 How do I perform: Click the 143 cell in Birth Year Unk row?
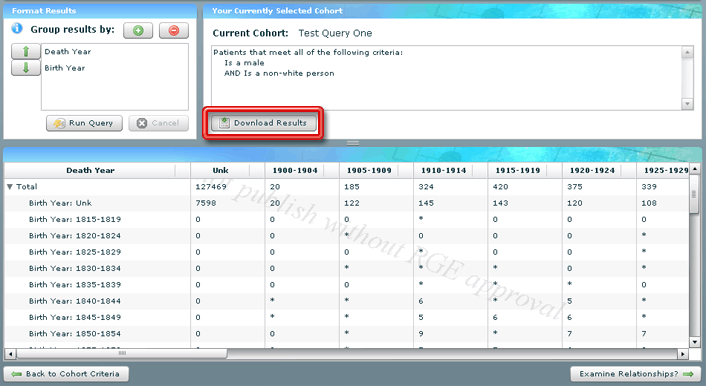[500, 203]
